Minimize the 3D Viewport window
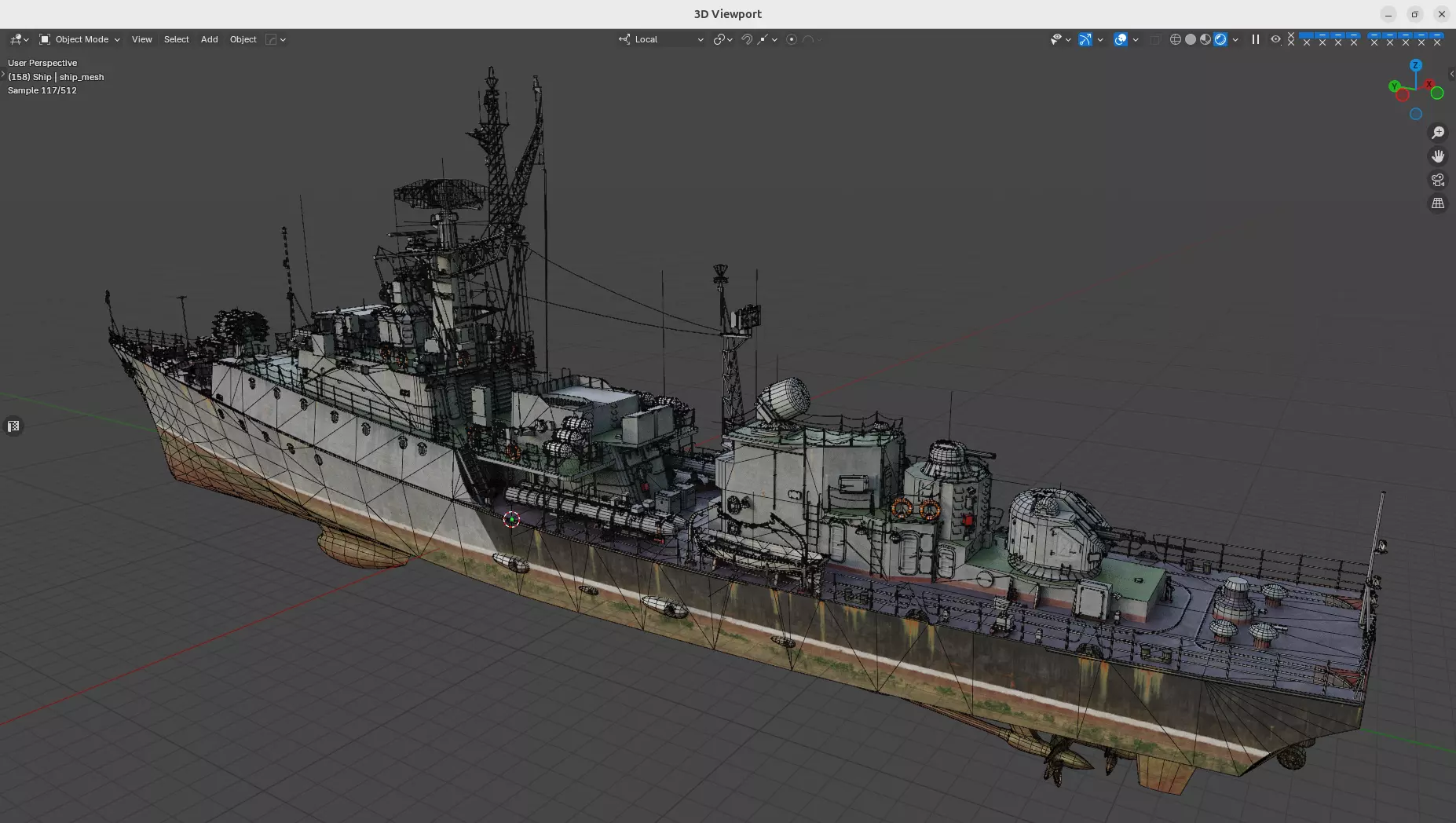Image resolution: width=1456 pixels, height=823 pixels. (1388, 14)
